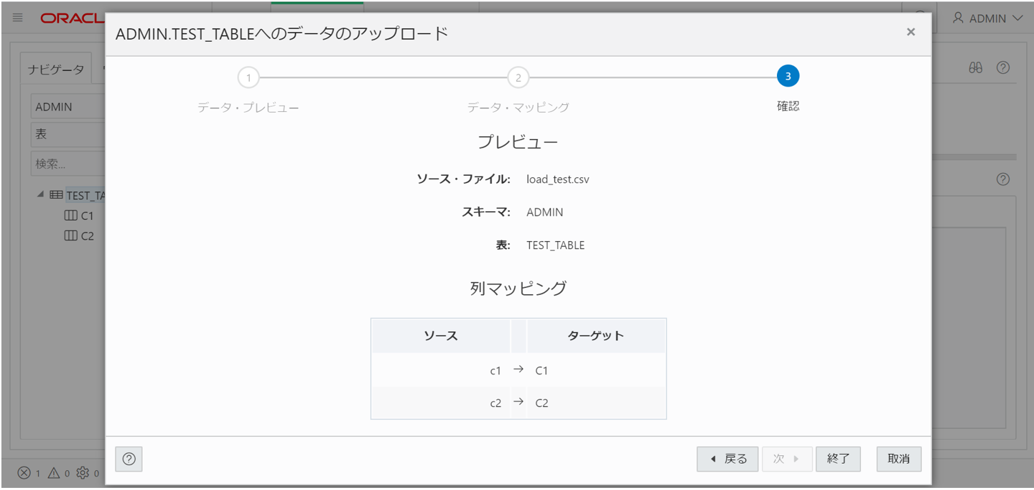Open the ADMIN schema selector
The width and height of the screenshot is (1034, 490).
click(68, 107)
